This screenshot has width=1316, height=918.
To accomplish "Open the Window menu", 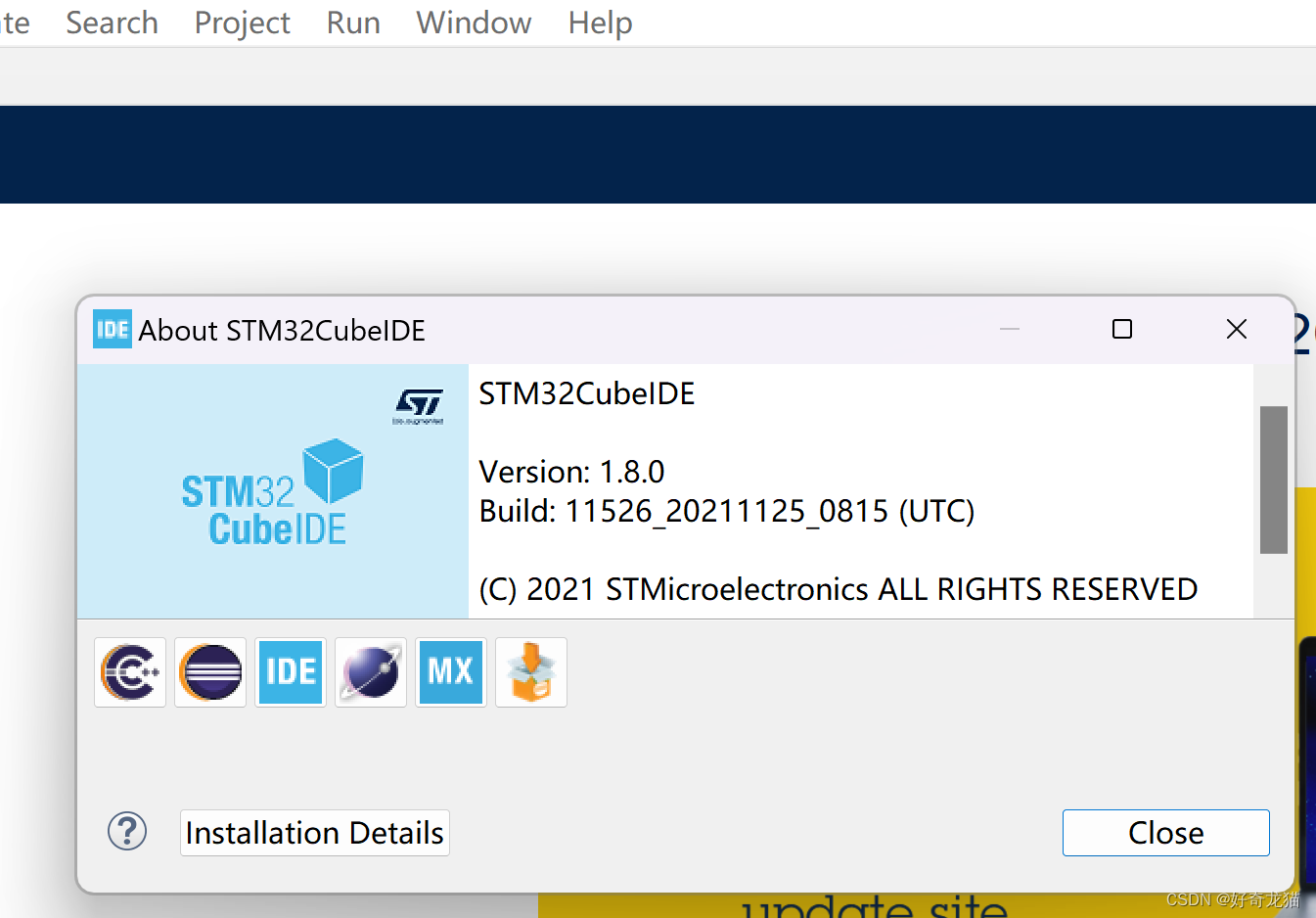I will [x=474, y=23].
